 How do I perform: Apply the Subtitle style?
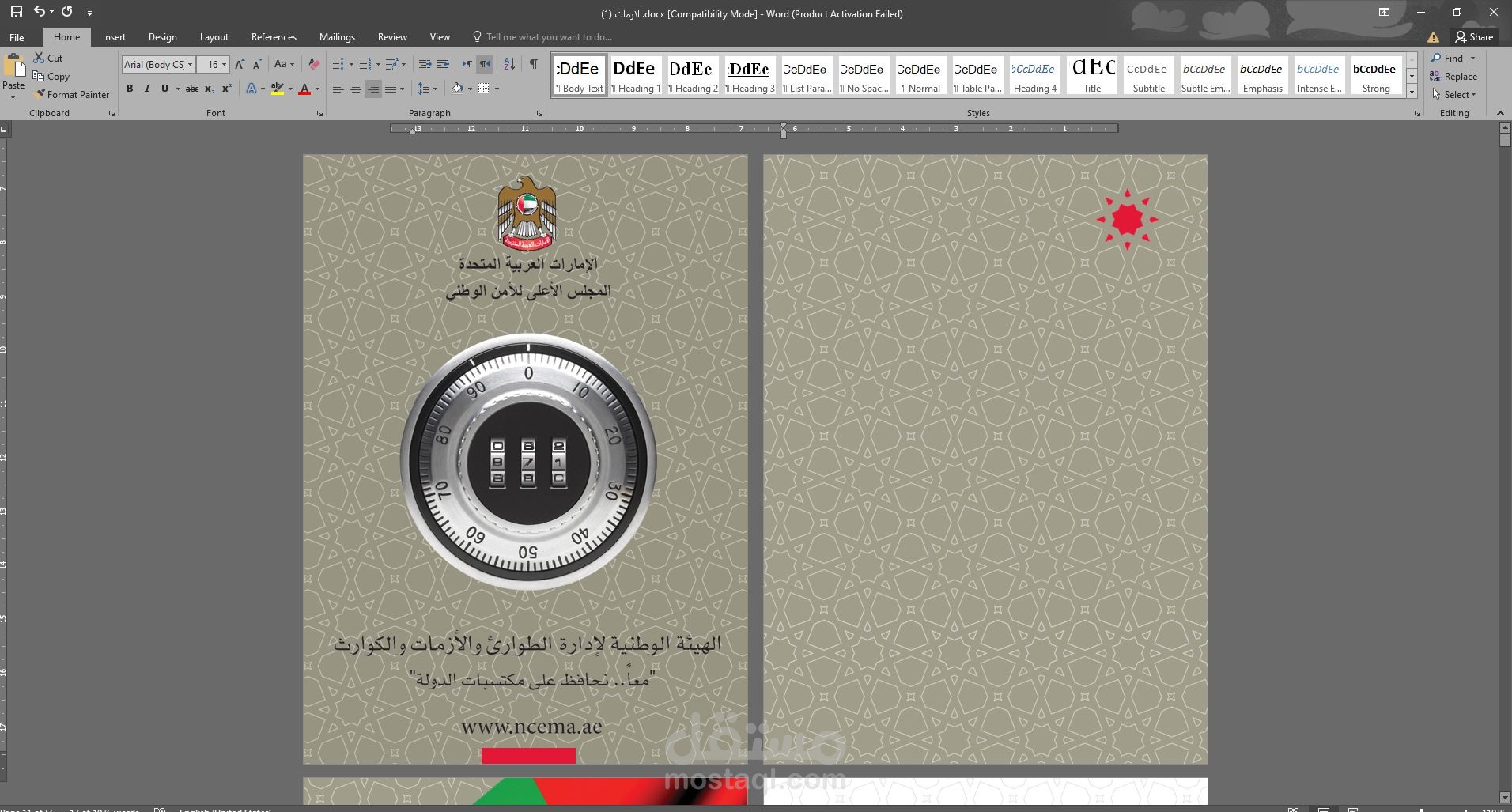coord(1148,75)
